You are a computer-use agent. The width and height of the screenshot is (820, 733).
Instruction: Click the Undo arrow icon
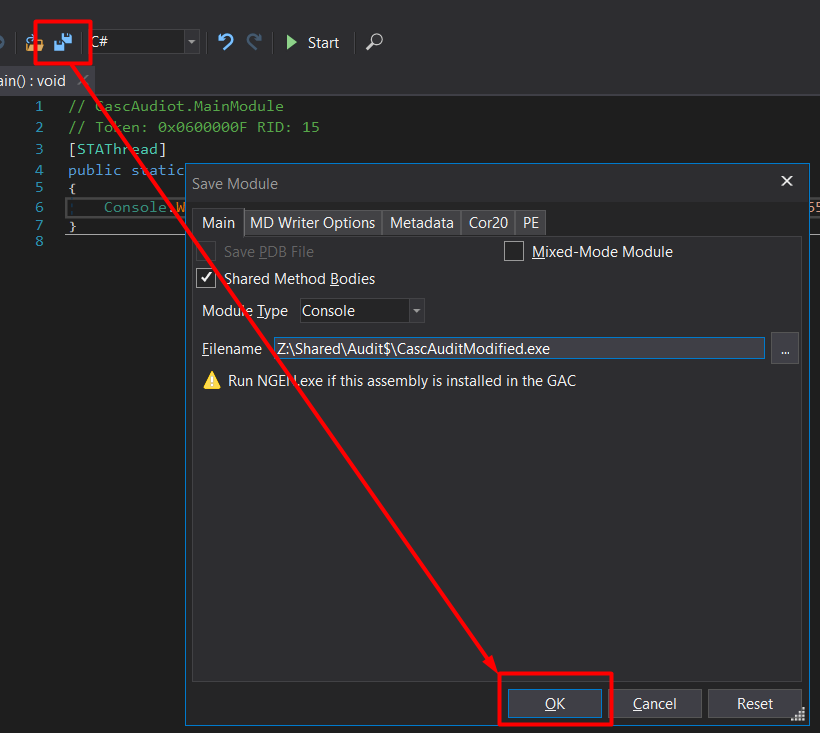point(226,42)
